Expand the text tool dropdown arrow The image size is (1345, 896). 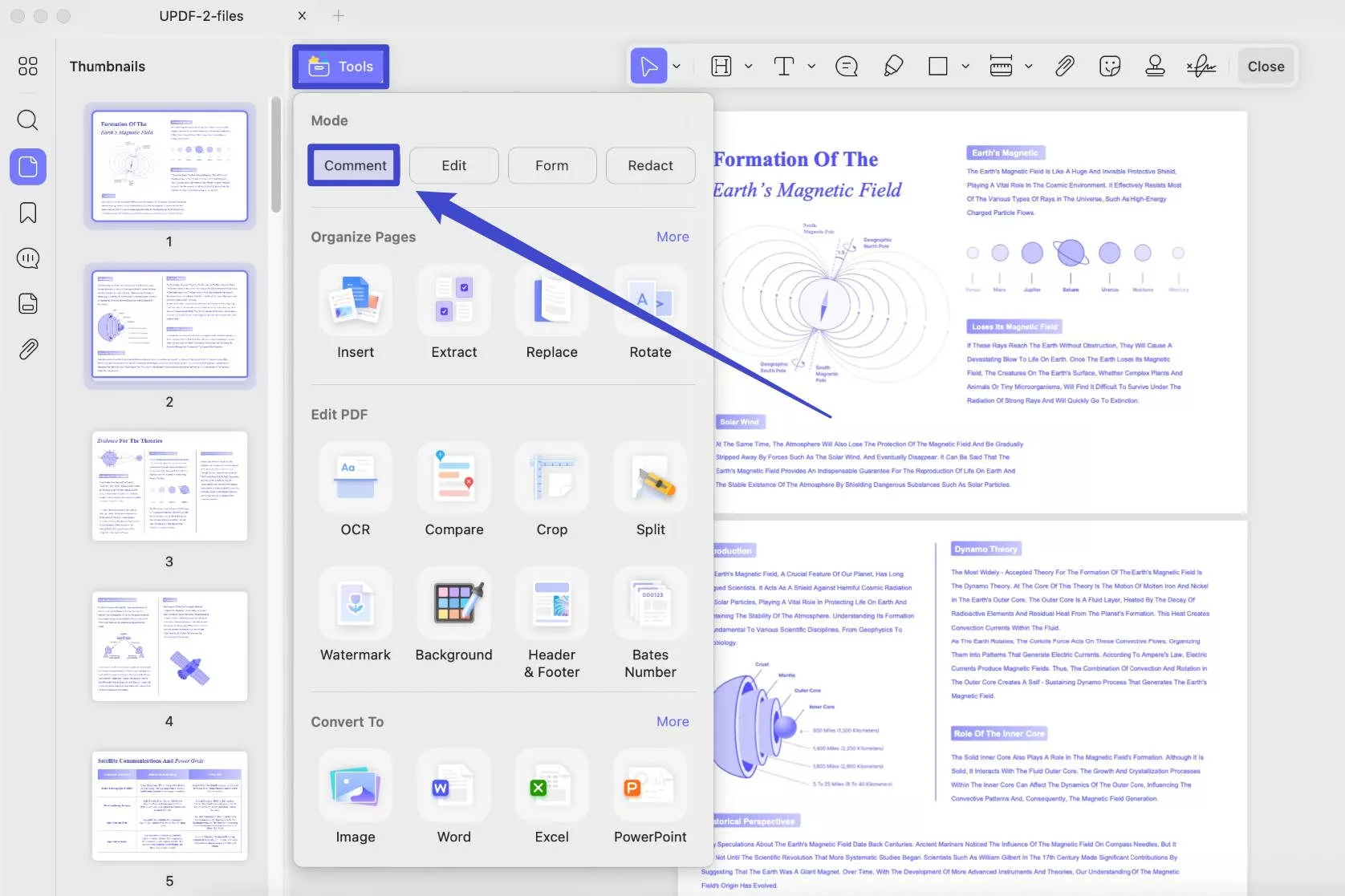point(811,67)
